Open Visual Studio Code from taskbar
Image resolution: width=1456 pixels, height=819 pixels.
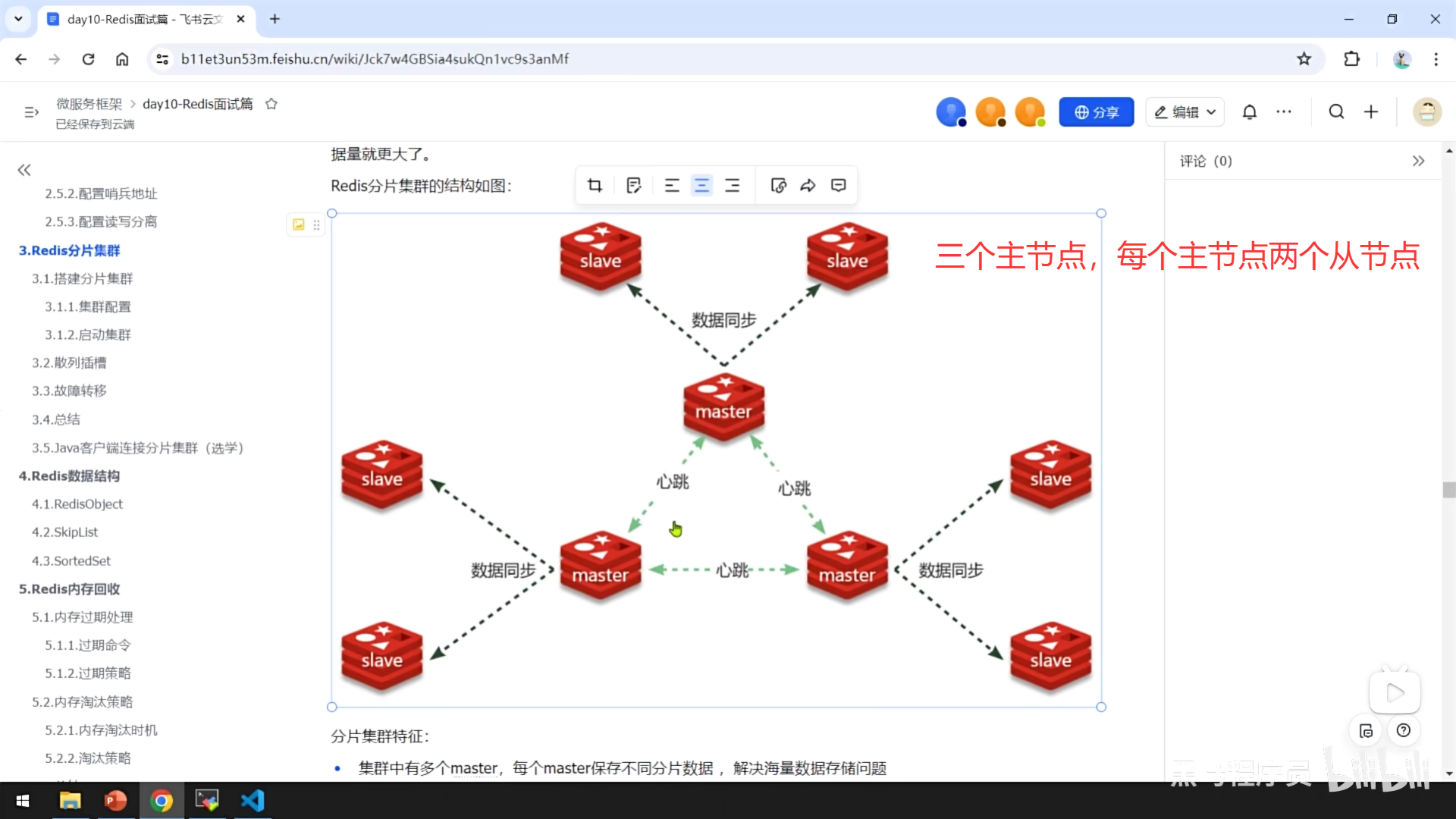(x=253, y=801)
